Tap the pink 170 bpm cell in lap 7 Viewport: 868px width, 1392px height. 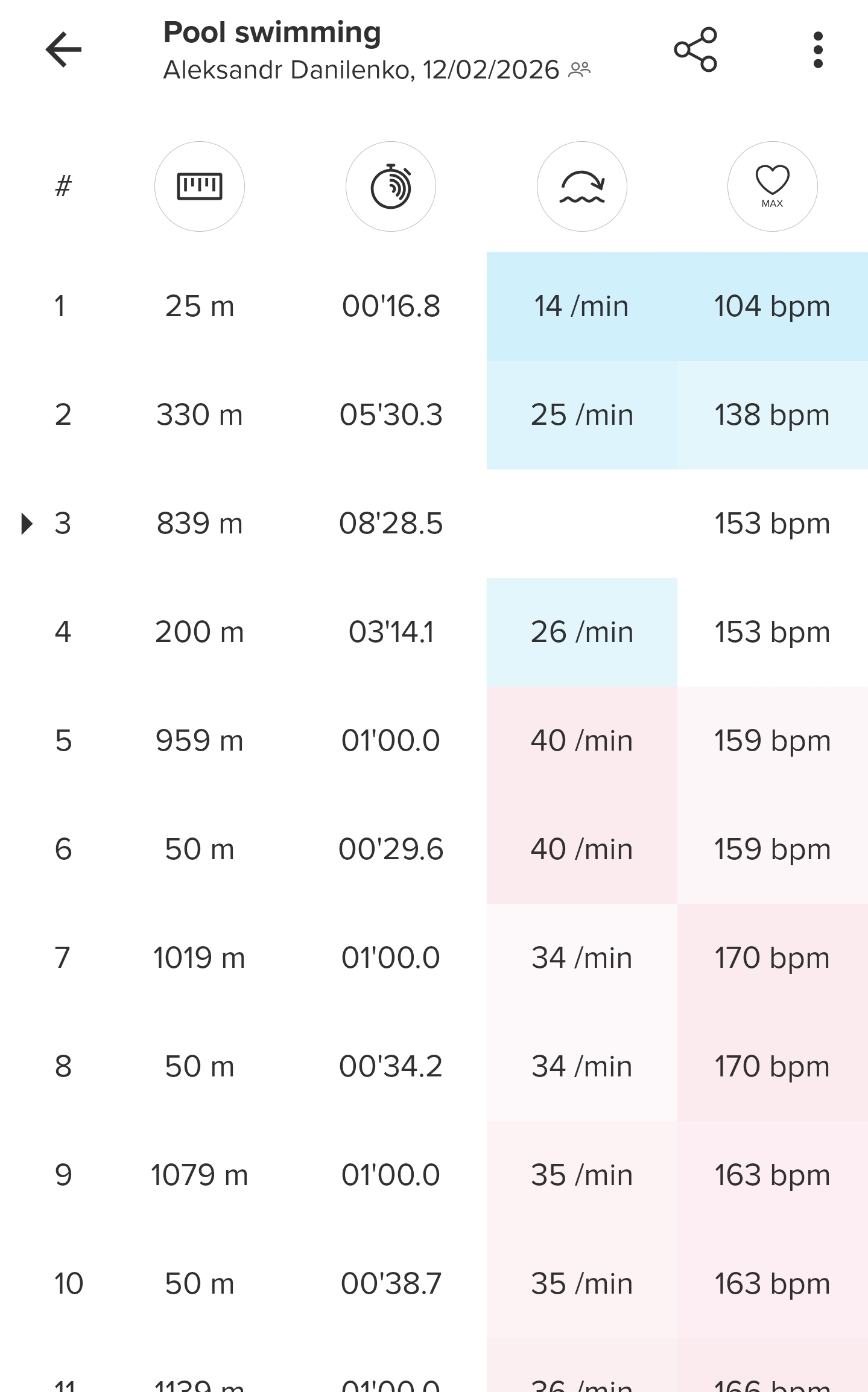click(x=773, y=958)
